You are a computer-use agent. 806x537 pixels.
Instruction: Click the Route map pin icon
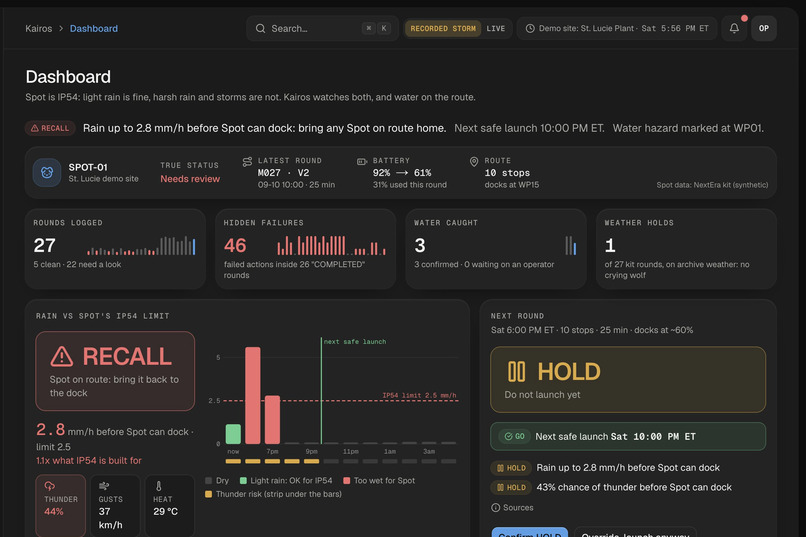tap(474, 162)
